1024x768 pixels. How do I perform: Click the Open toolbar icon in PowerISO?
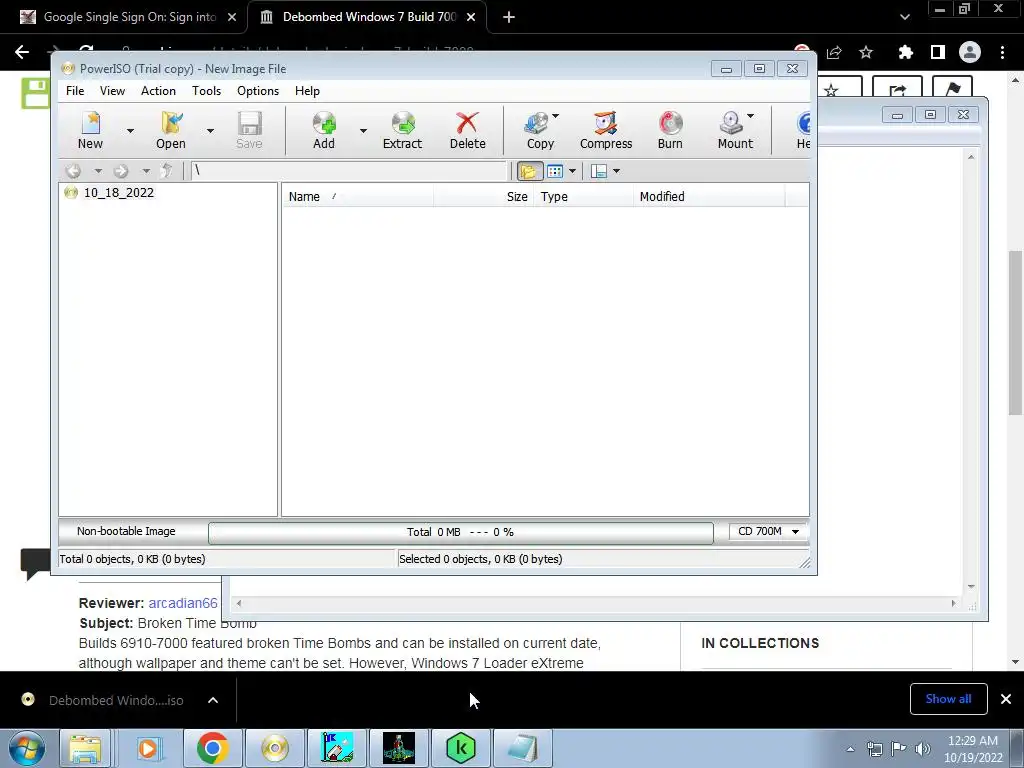pos(171,130)
